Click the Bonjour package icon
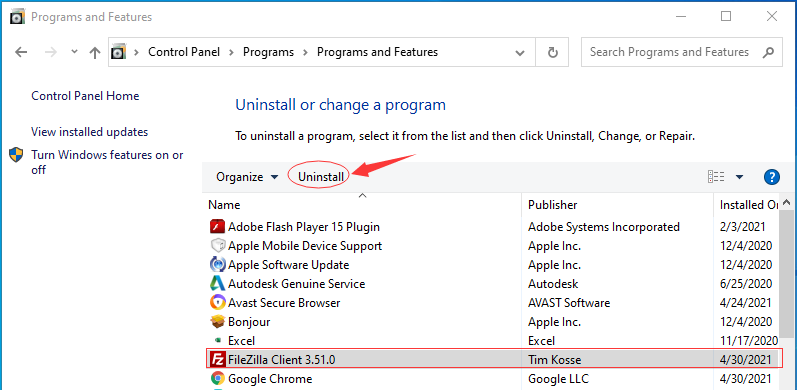Image resolution: width=797 pixels, height=390 pixels. pyautogui.click(x=218, y=322)
